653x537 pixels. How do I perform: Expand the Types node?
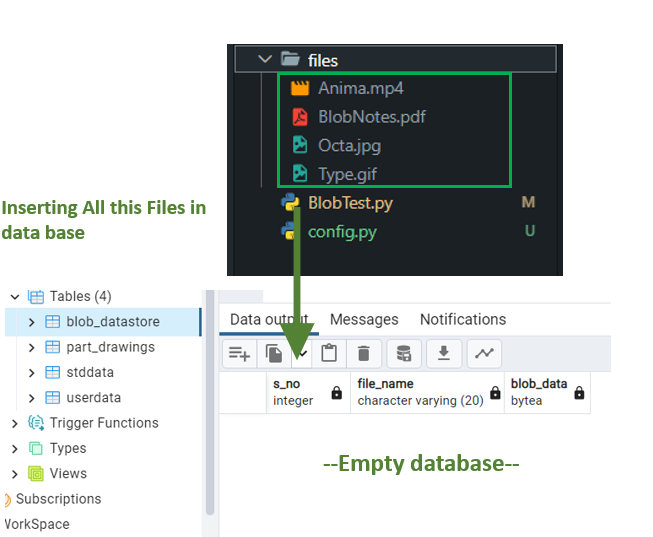point(15,449)
